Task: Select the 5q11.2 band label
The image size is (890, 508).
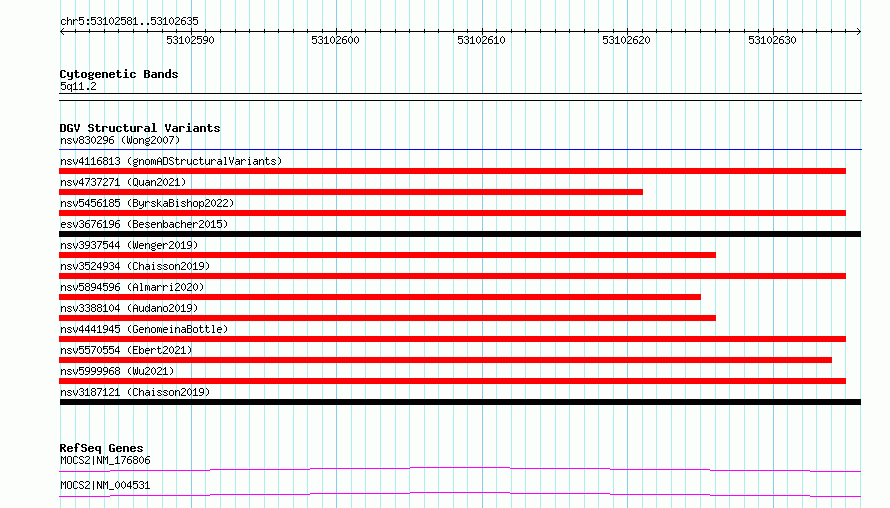Action: click(x=78, y=86)
